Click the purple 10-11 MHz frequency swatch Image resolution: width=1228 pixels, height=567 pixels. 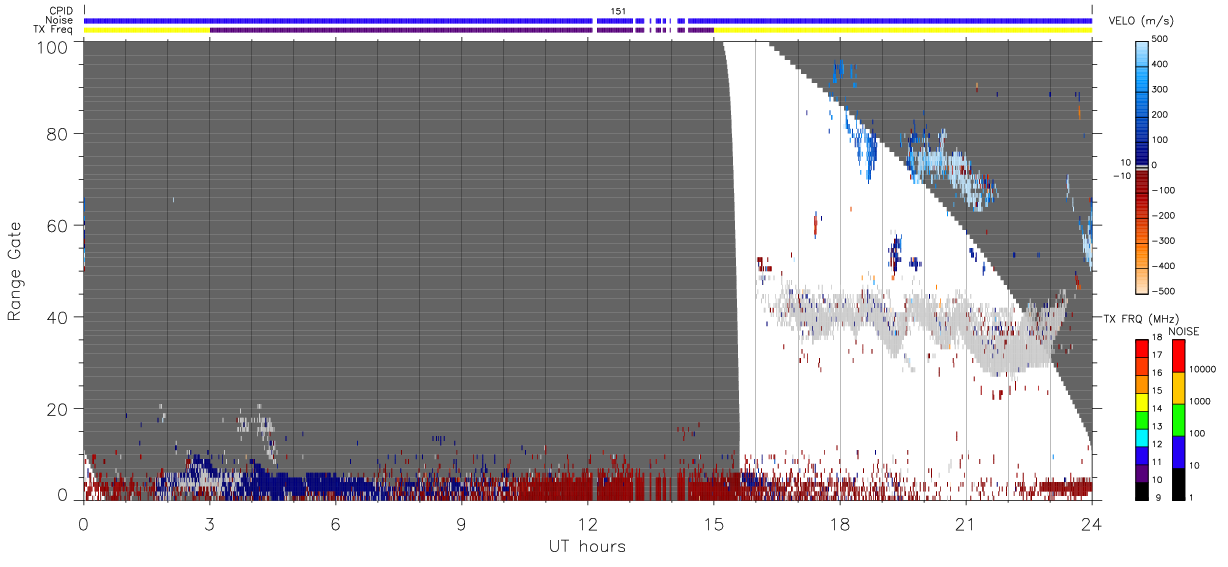tap(1142, 472)
